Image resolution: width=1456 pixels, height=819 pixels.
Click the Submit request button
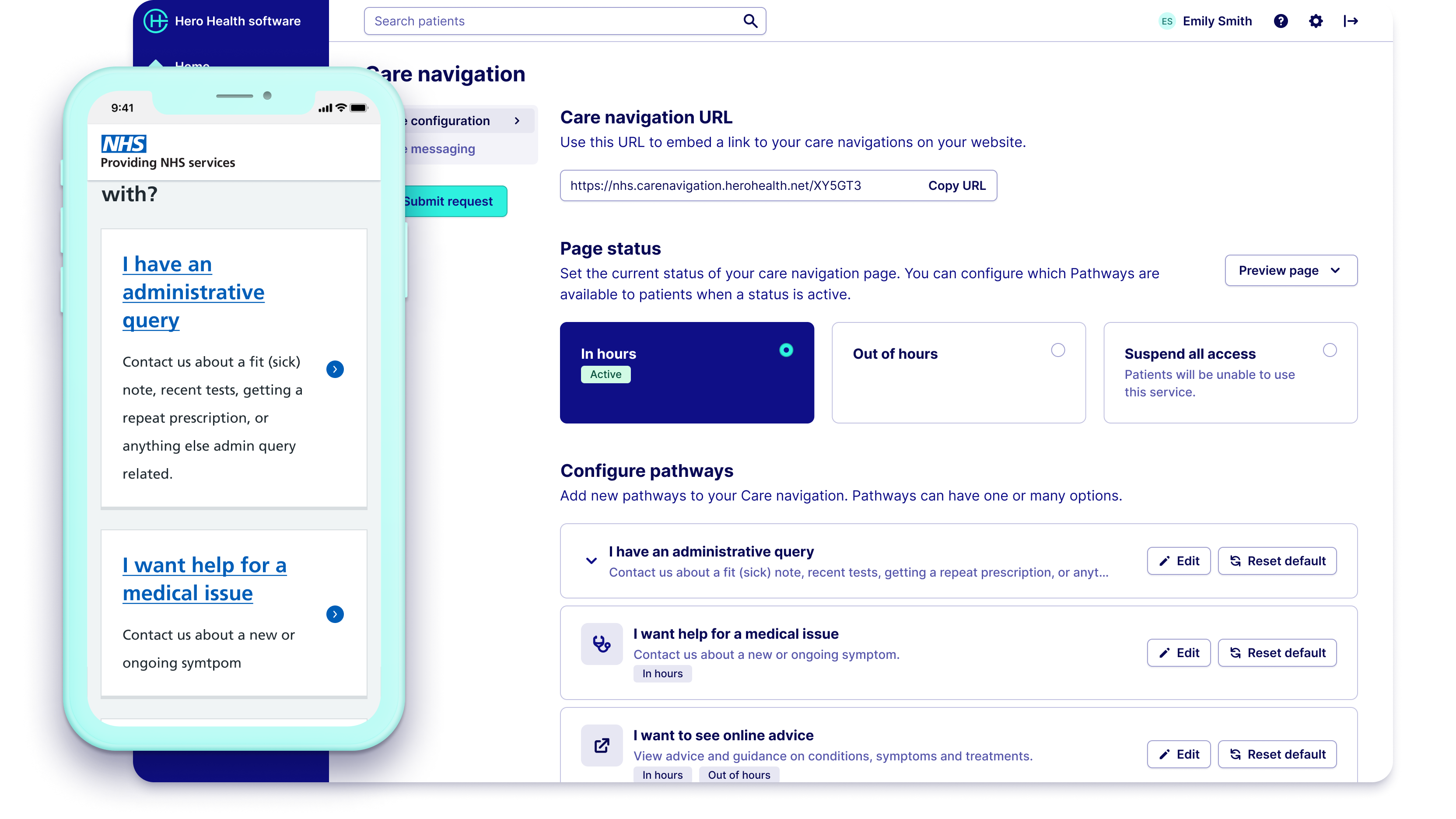(451, 201)
